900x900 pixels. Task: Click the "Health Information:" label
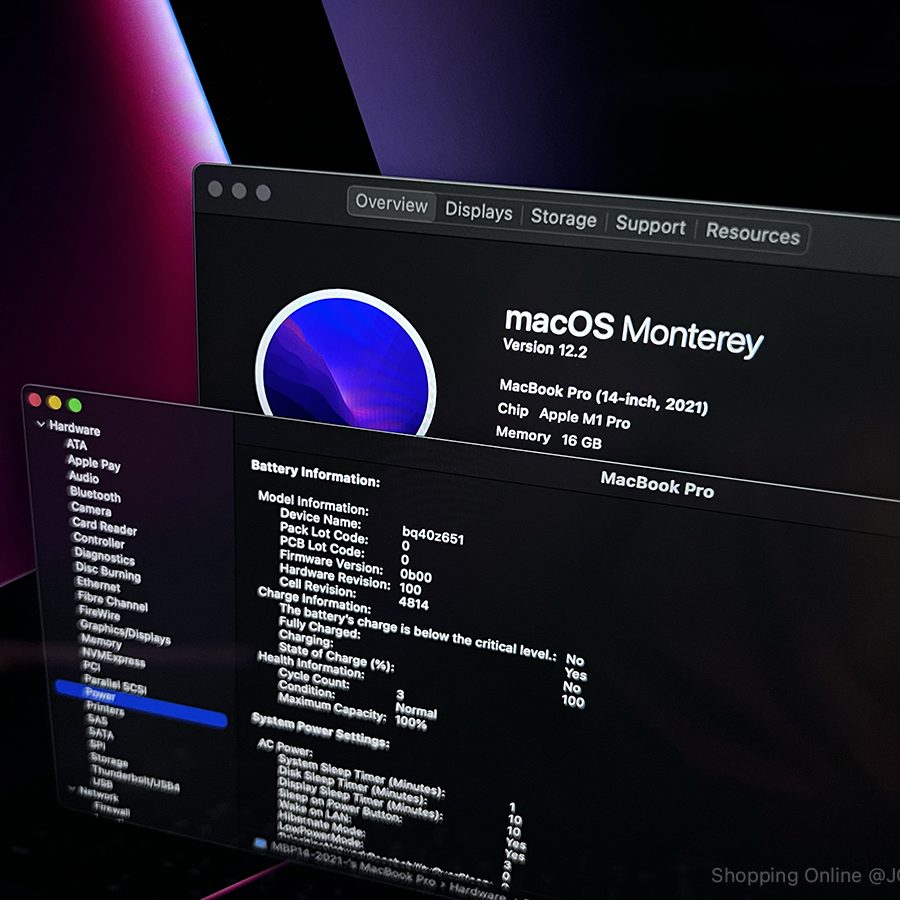click(311, 664)
